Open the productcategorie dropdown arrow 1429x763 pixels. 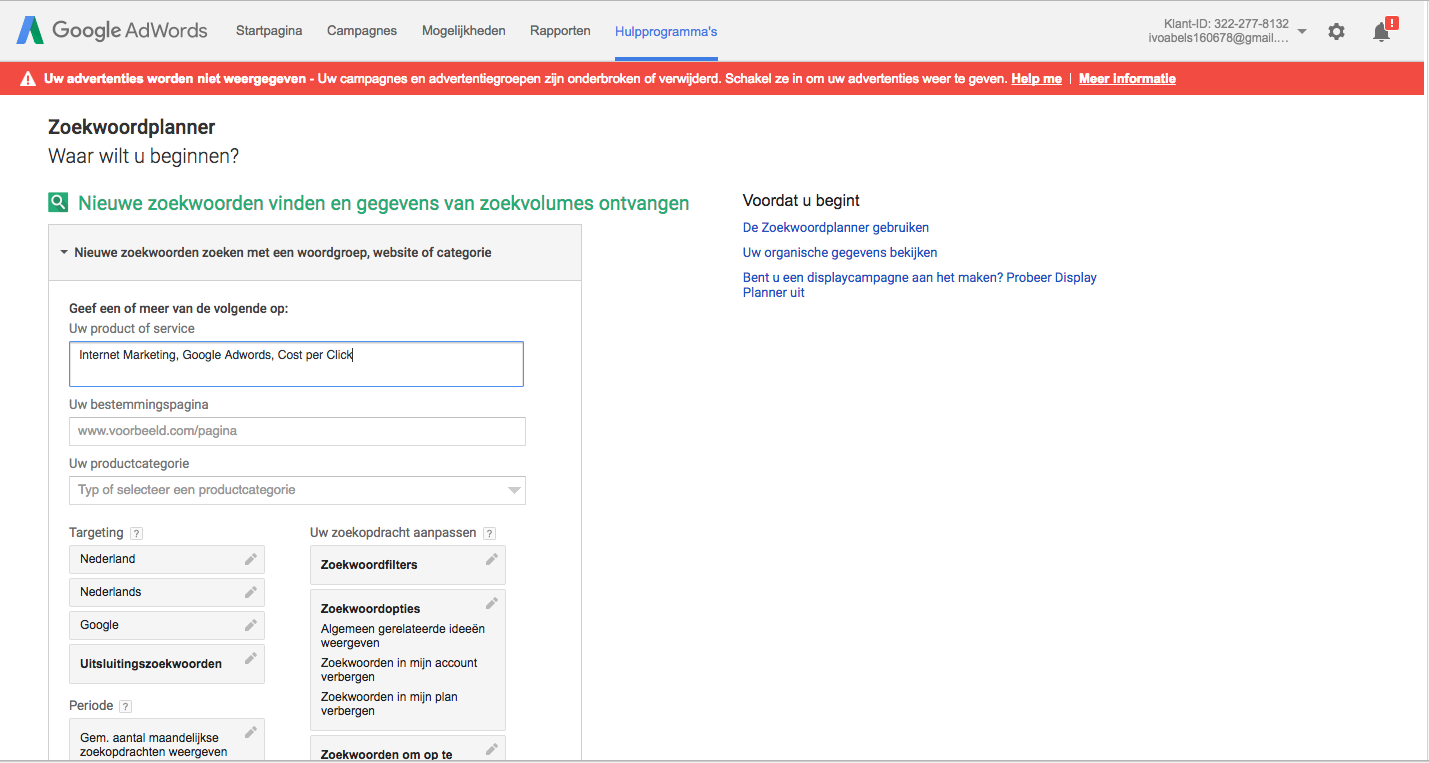514,490
